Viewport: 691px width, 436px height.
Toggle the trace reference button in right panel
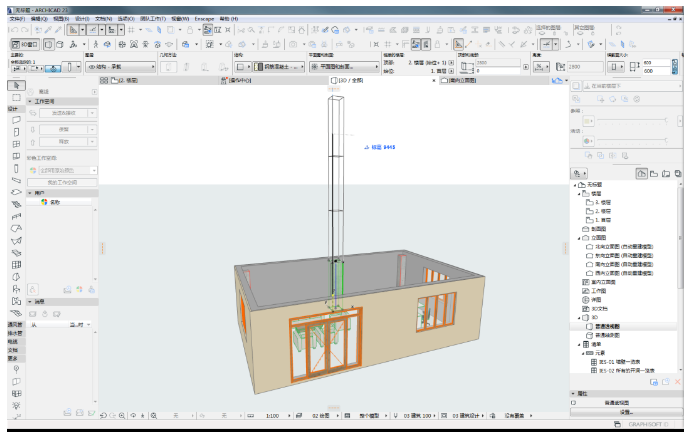coord(575,87)
